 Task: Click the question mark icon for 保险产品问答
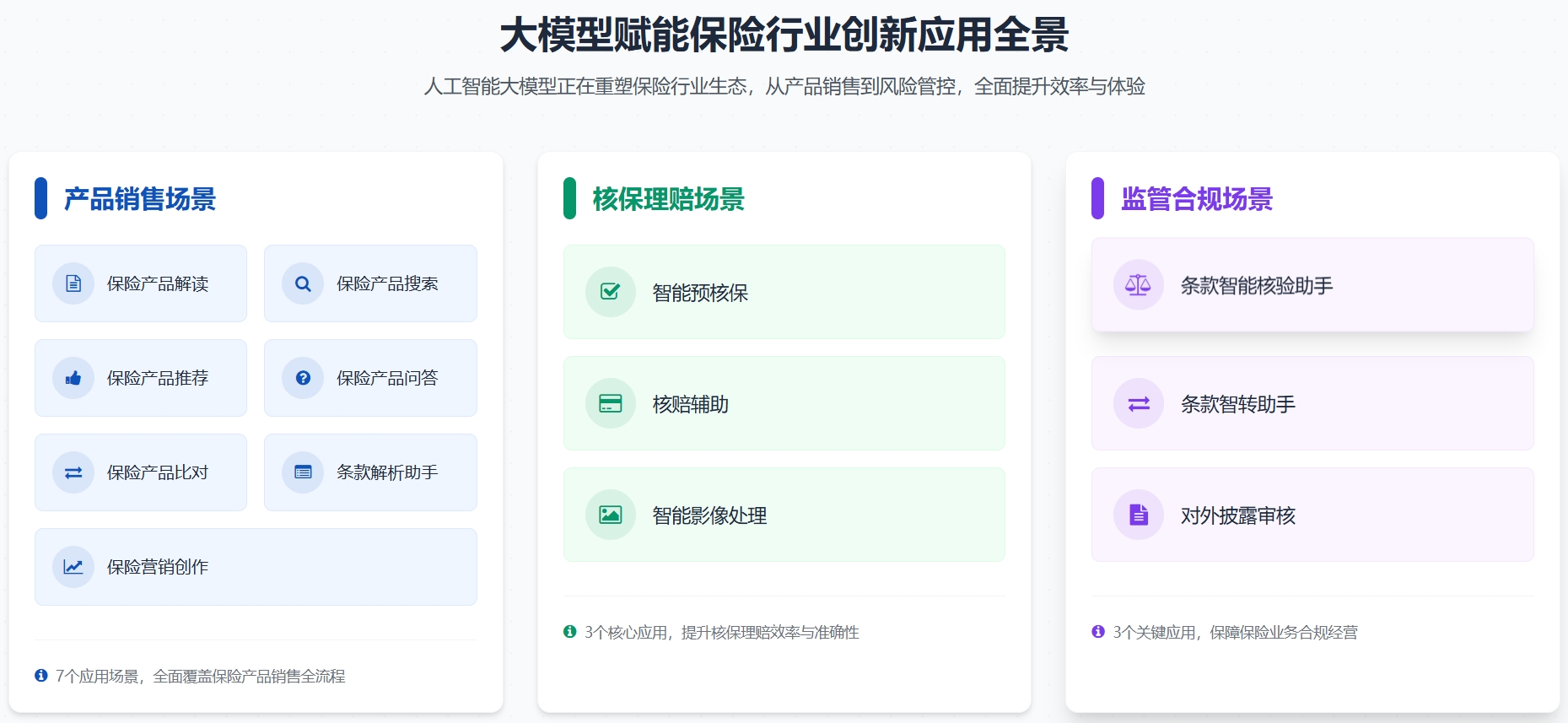coord(303,378)
